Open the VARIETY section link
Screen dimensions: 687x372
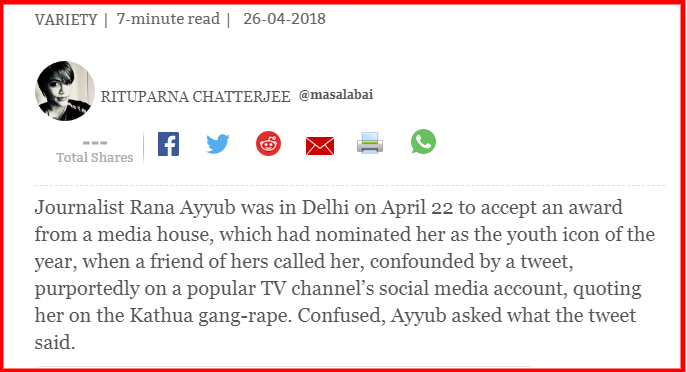66,20
